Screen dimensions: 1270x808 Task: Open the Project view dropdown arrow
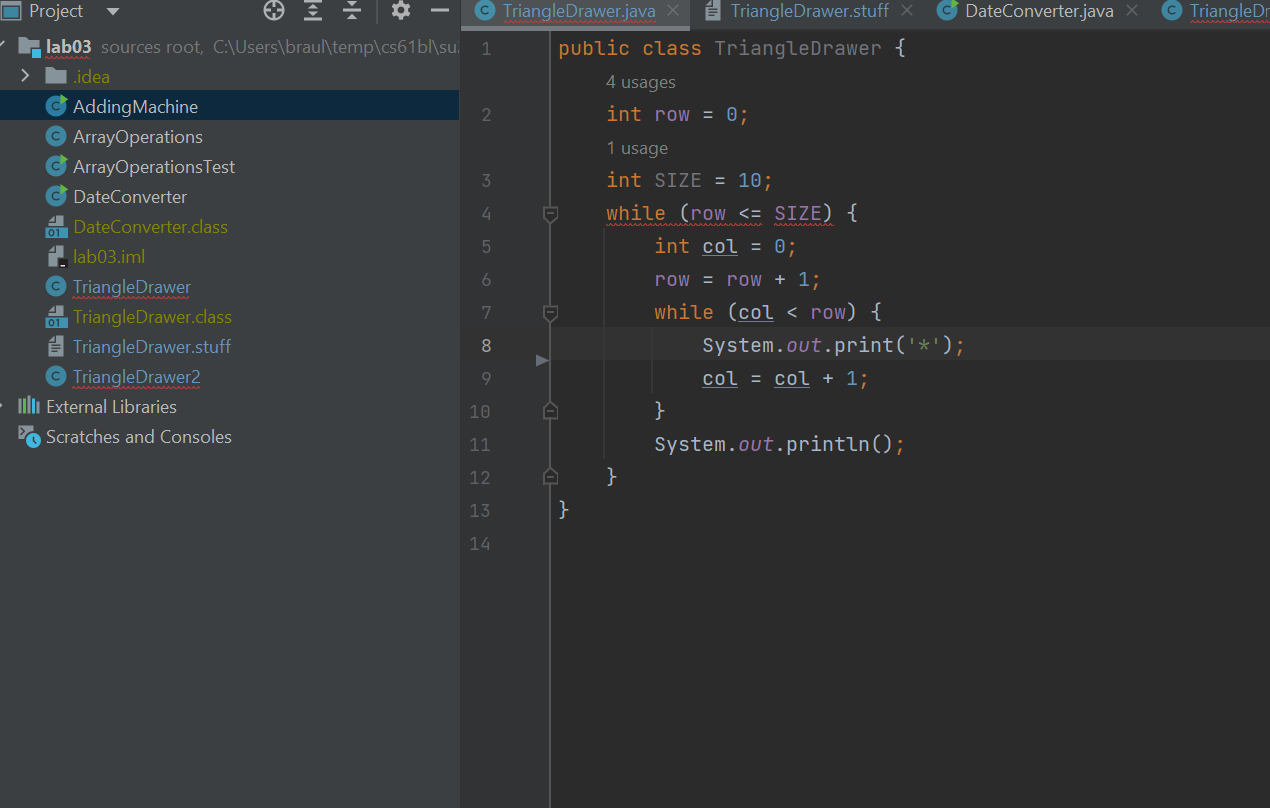[112, 11]
